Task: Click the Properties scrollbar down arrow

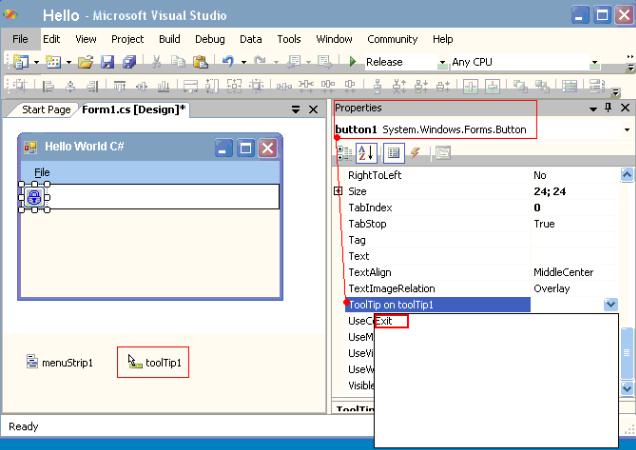Action: 627,388
